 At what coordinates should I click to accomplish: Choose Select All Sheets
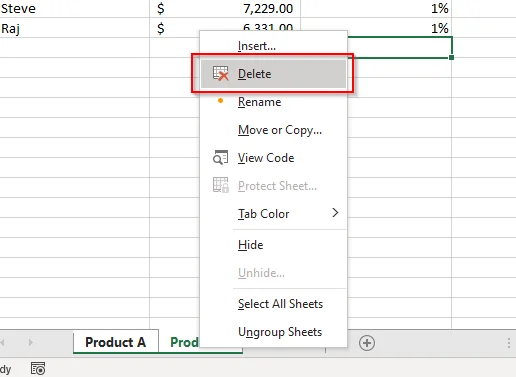pyautogui.click(x=273, y=304)
